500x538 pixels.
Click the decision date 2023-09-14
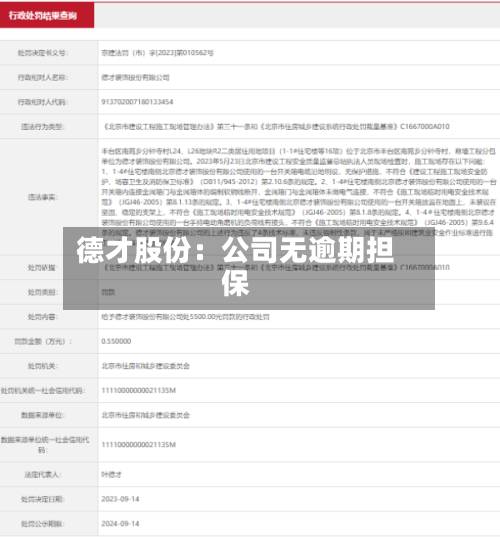point(120,499)
